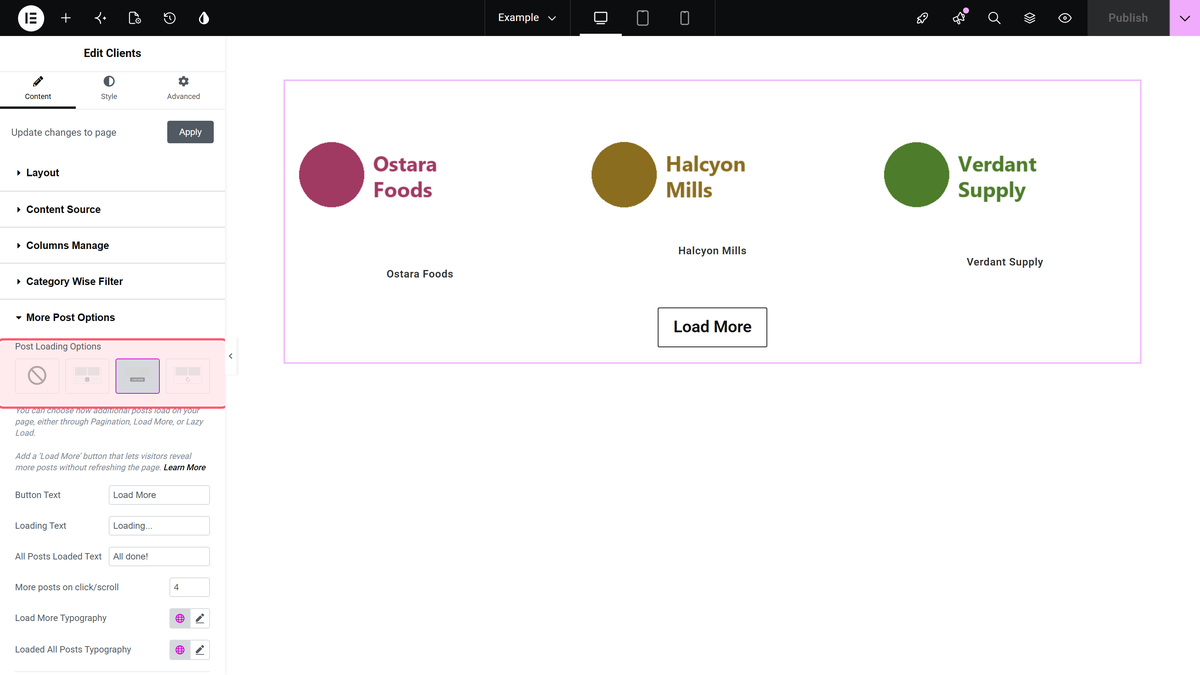Switch to the Advanced tab
1200x675 pixels.
pos(183,88)
